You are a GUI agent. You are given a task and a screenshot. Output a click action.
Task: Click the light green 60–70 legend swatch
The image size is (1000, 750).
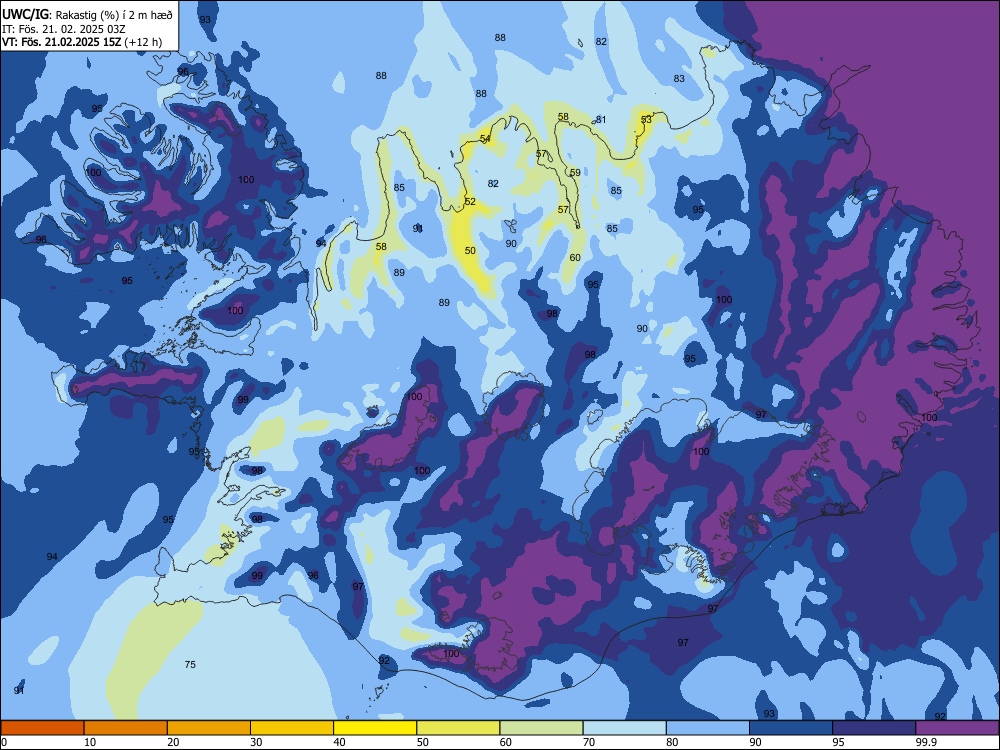[x=541, y=728]
